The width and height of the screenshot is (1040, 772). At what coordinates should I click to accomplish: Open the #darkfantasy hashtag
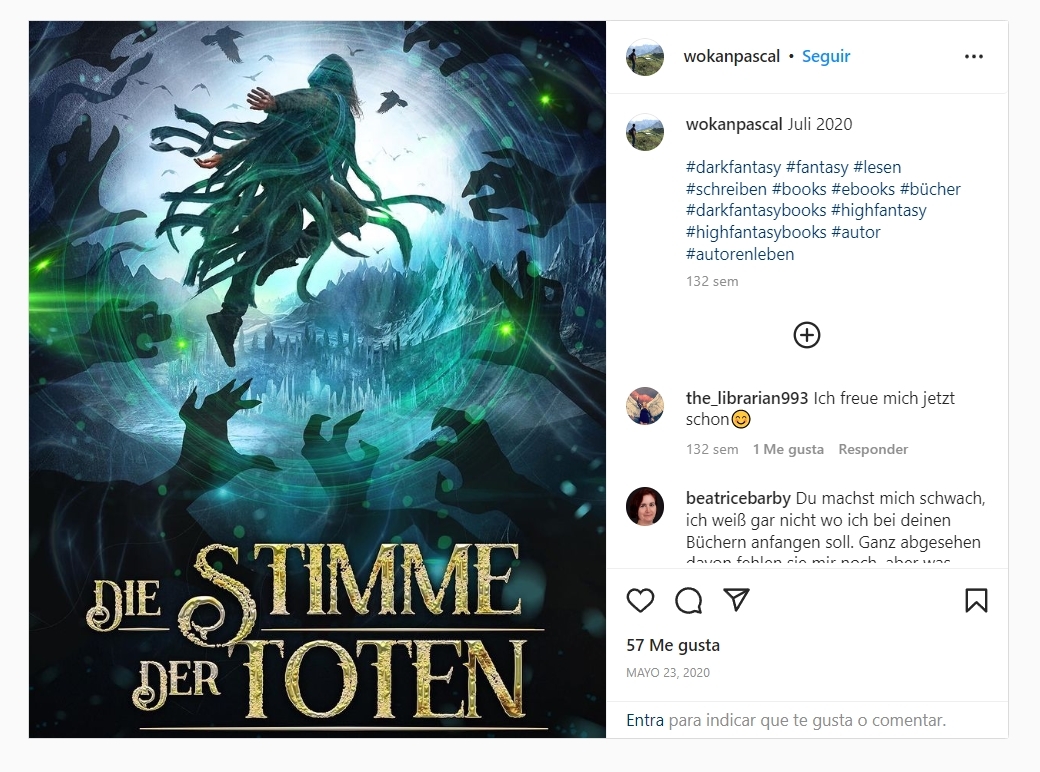tap(734, 167)
